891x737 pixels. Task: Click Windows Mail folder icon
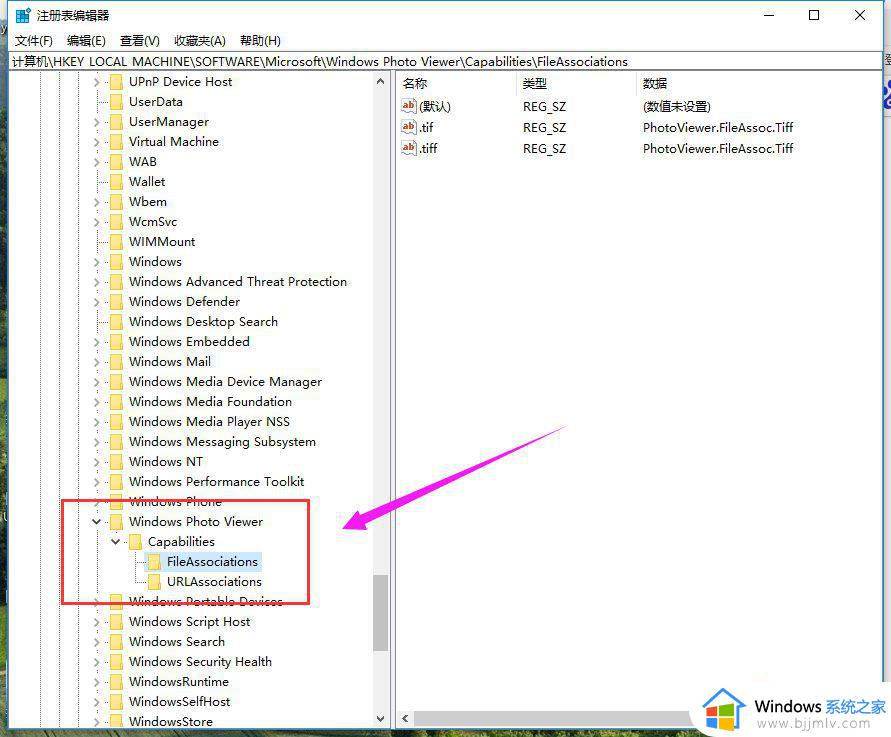click(x=116, y=361)
